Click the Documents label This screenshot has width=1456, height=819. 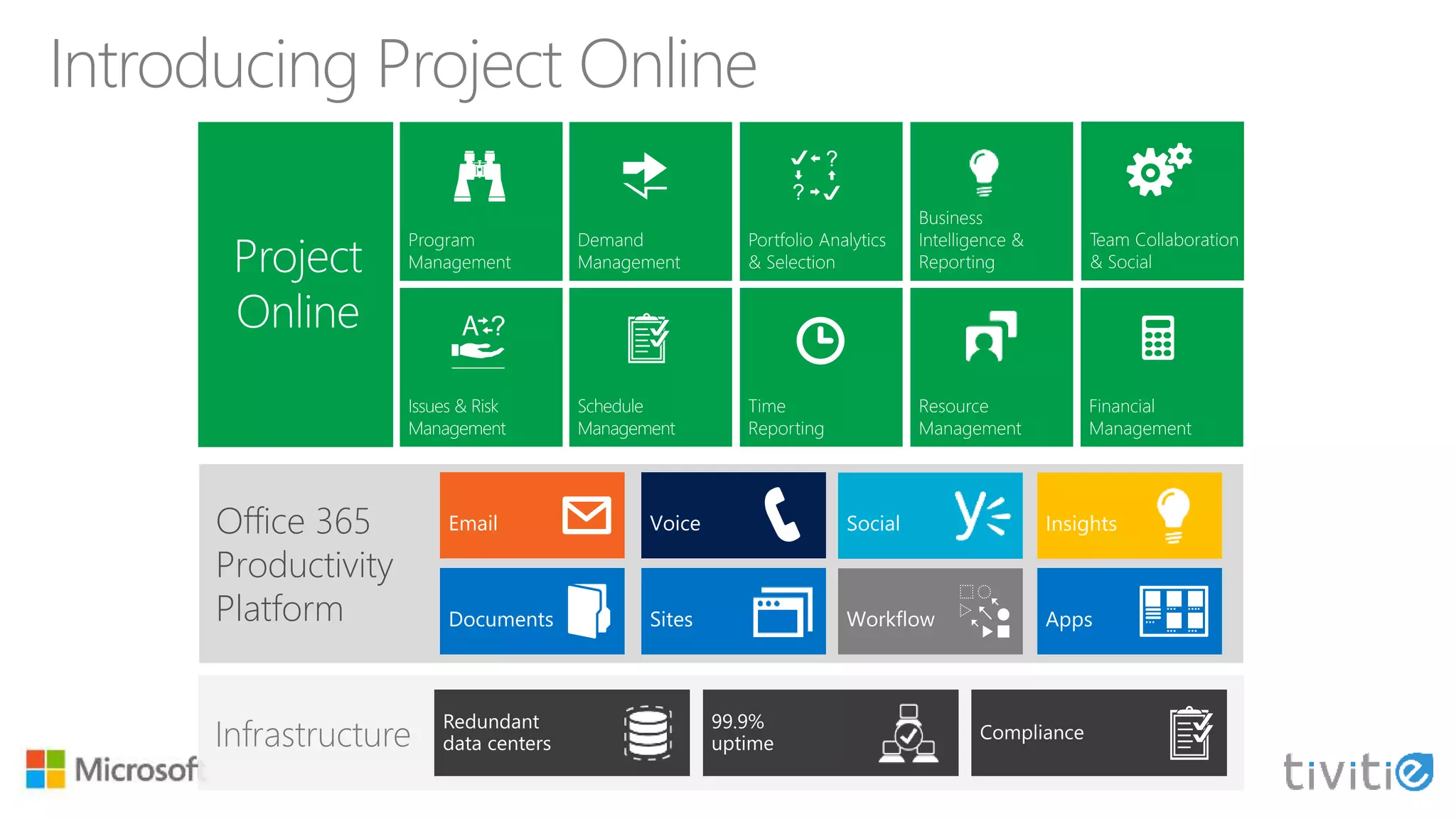pyautogui.click(x=500, y=619)
